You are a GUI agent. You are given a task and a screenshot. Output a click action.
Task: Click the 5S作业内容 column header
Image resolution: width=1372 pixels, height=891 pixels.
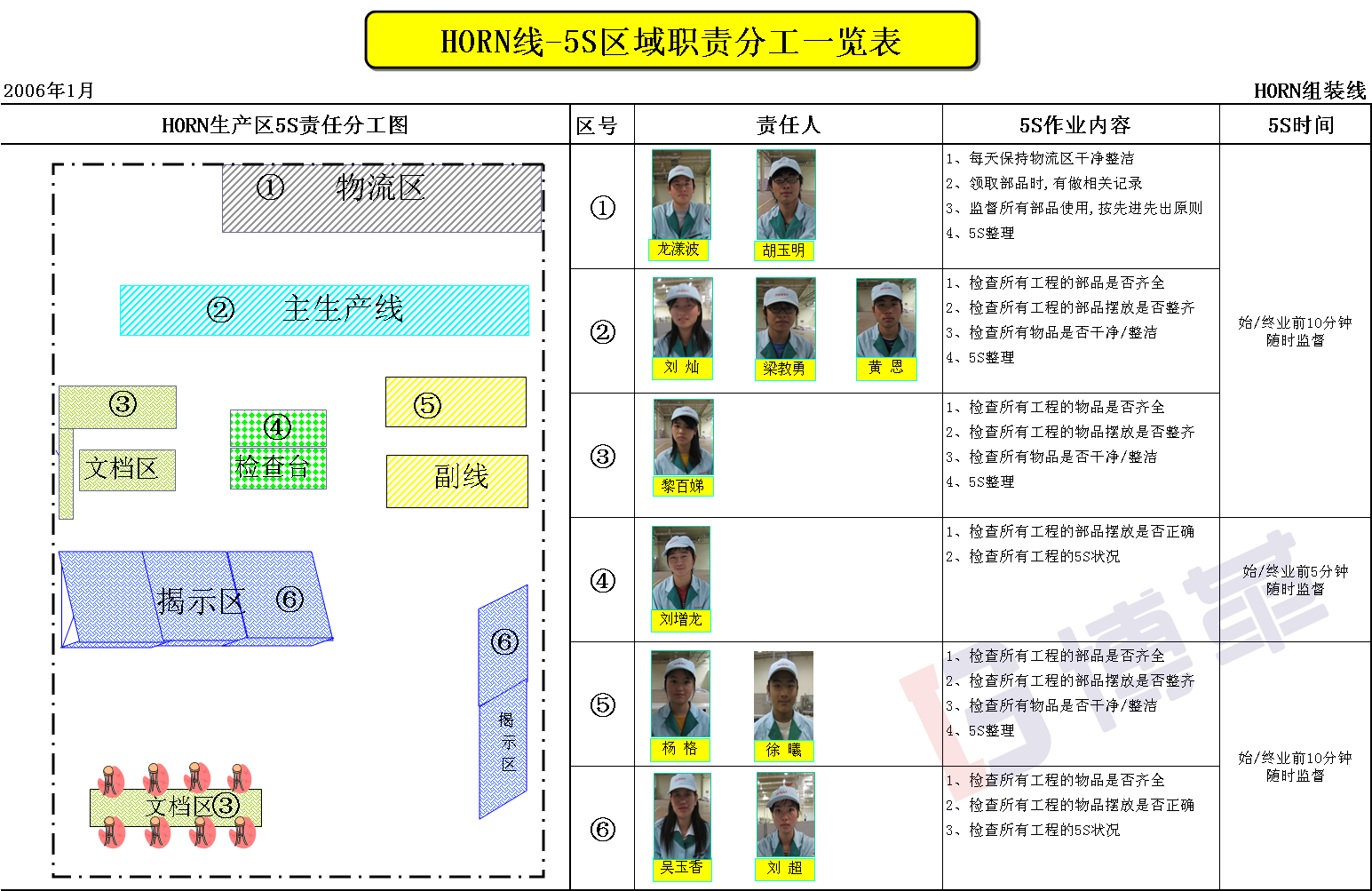click(x=1080, y=125)
